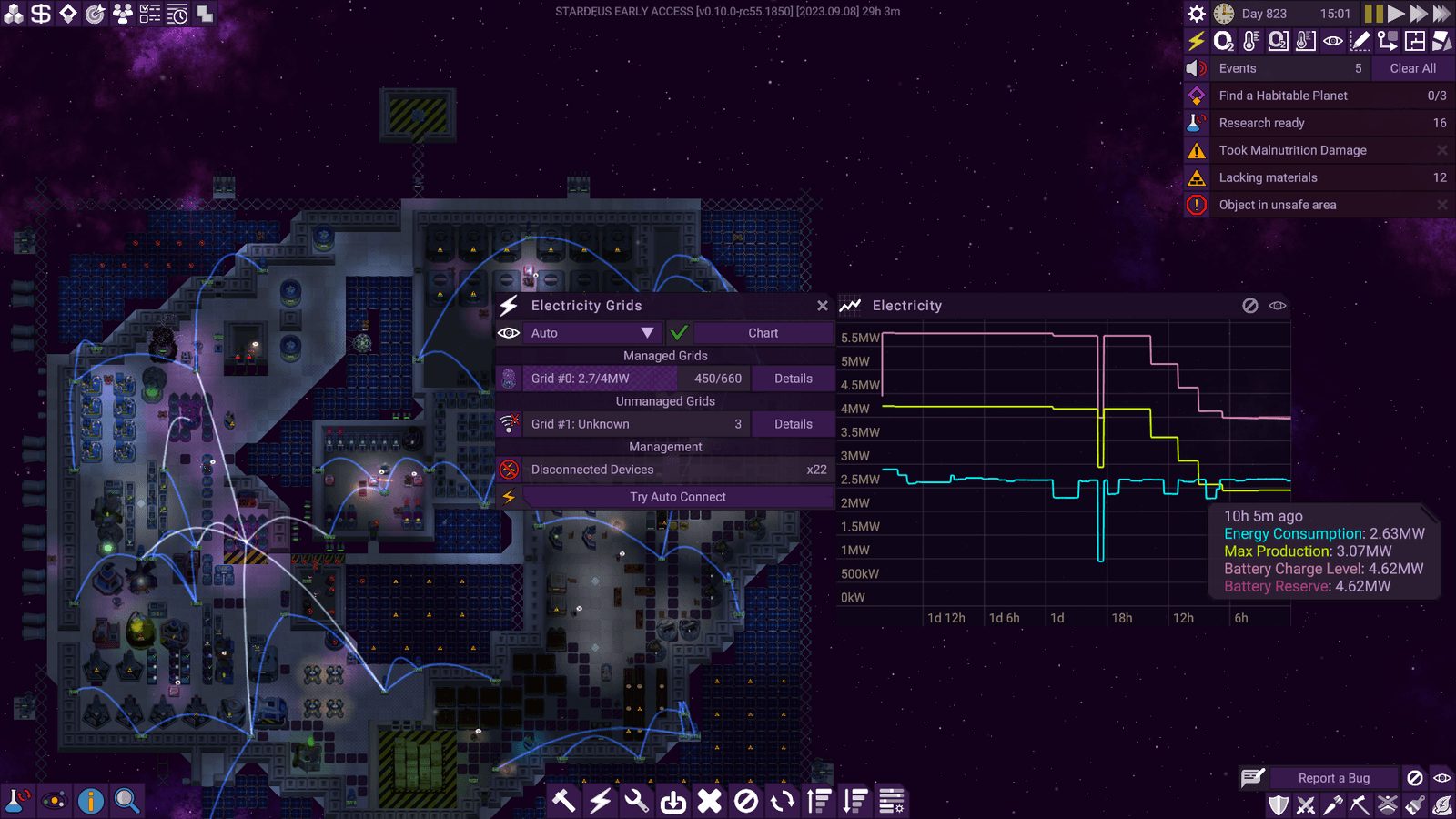Select the lightning power tool in bottom toolbar
The height and width of the screenshot is (819, 1456).
pos(601,801)
